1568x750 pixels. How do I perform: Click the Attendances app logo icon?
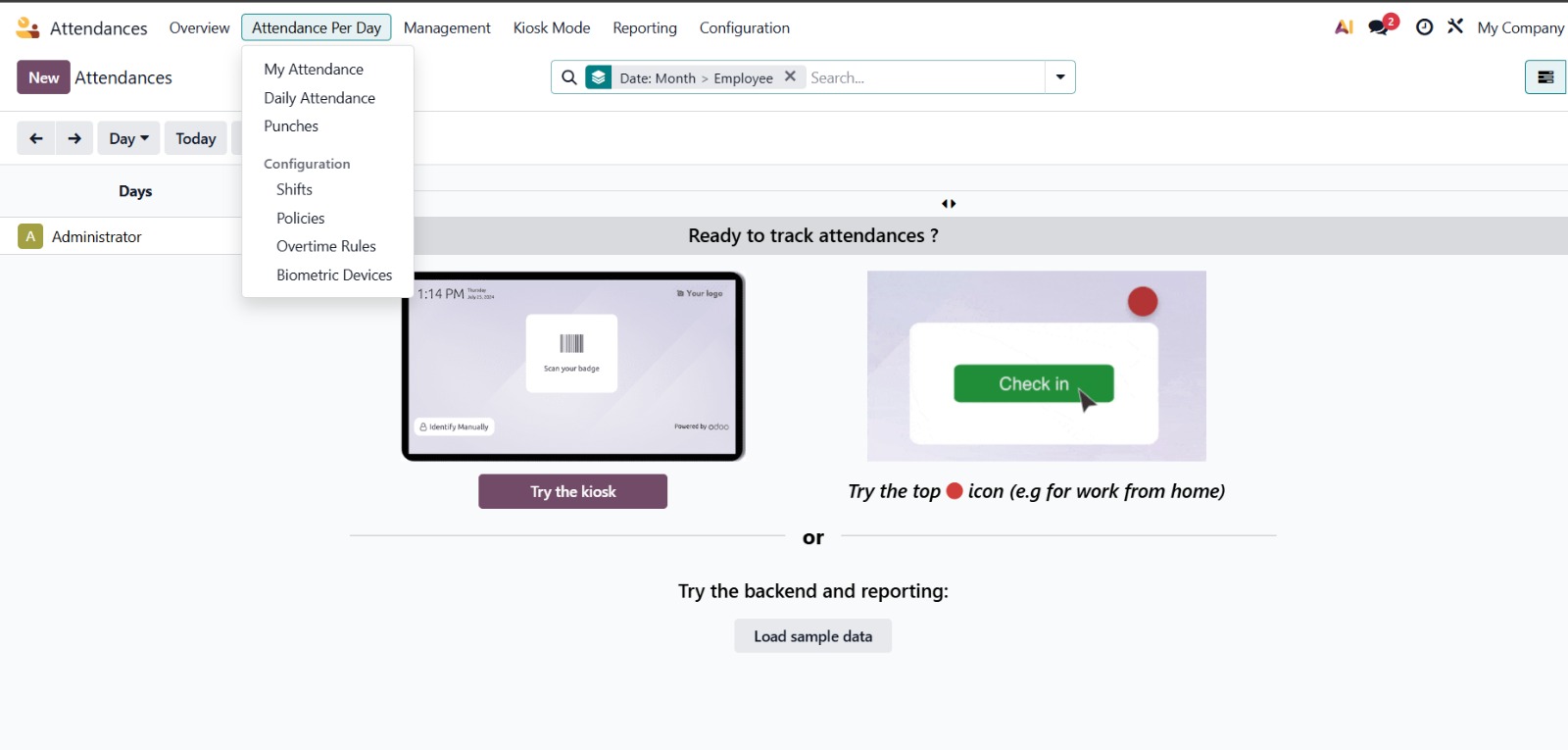click(27, 28)
